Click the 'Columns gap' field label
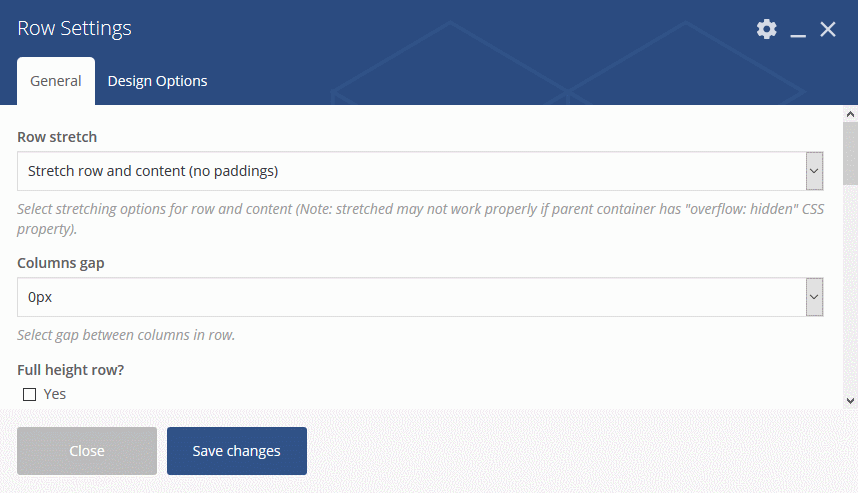858x493 pixels. coord(61,263)
